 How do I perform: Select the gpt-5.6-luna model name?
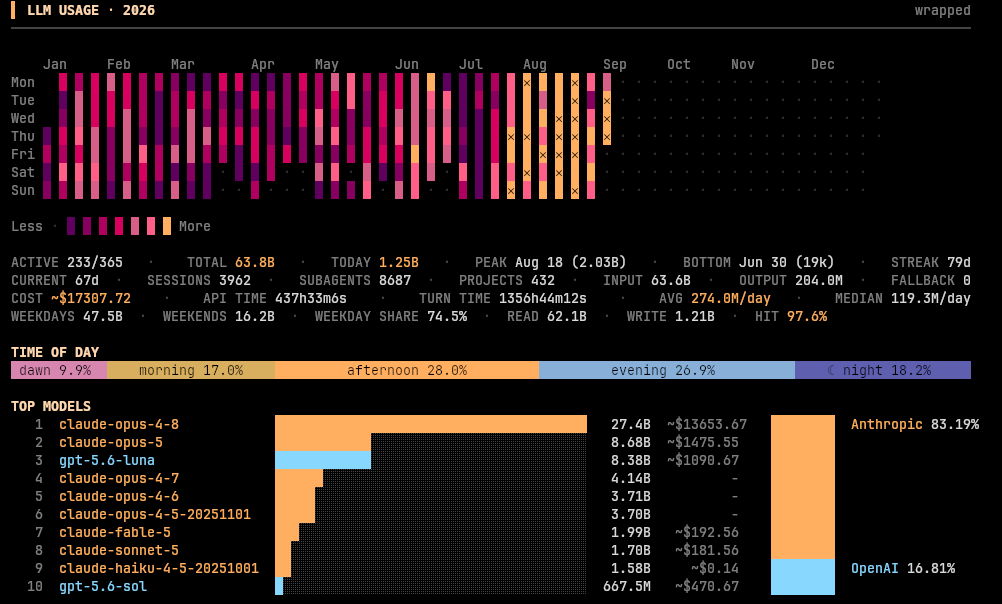(107, 460)
